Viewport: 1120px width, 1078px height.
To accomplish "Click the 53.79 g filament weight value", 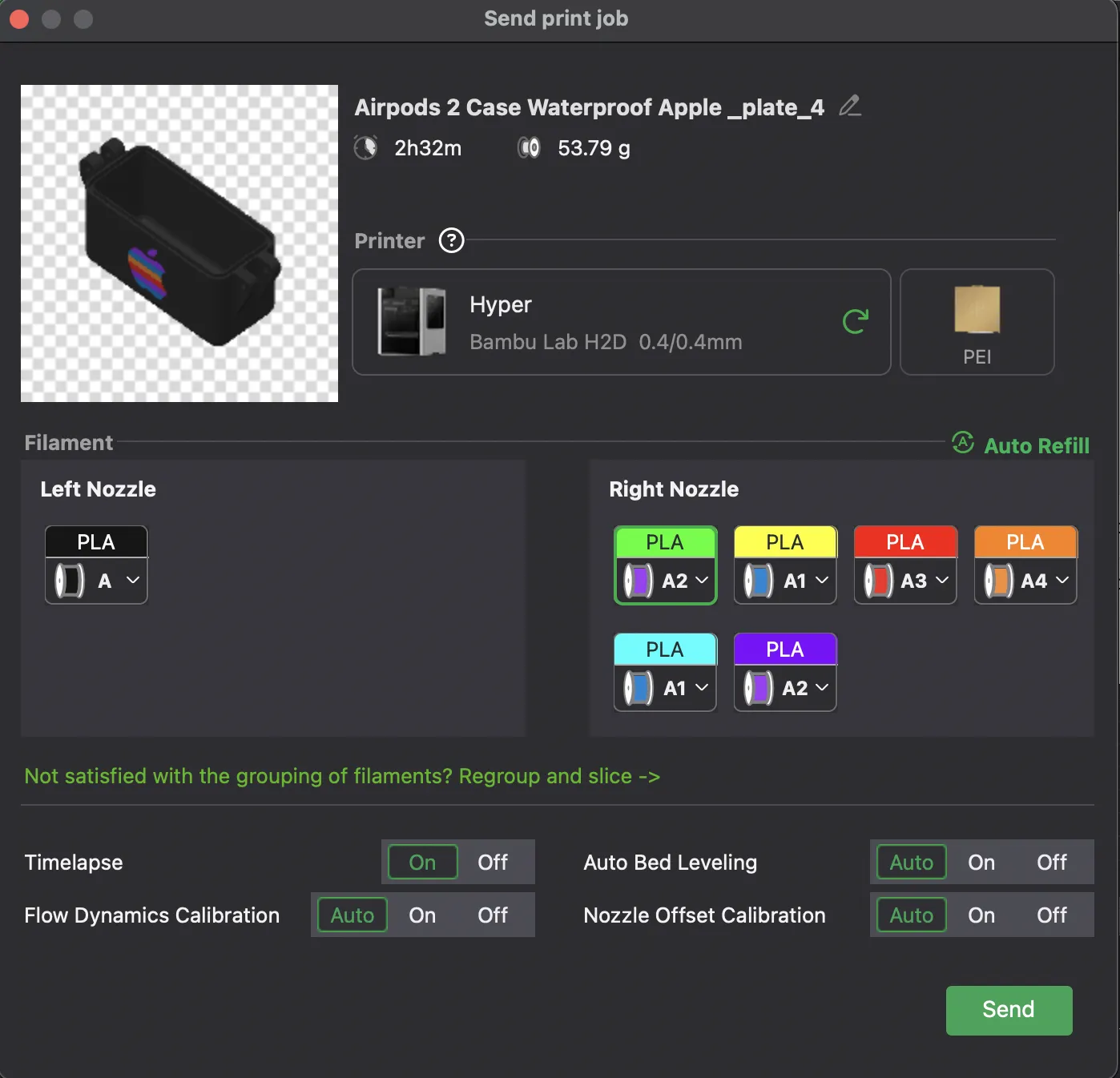I will (594, 148).
